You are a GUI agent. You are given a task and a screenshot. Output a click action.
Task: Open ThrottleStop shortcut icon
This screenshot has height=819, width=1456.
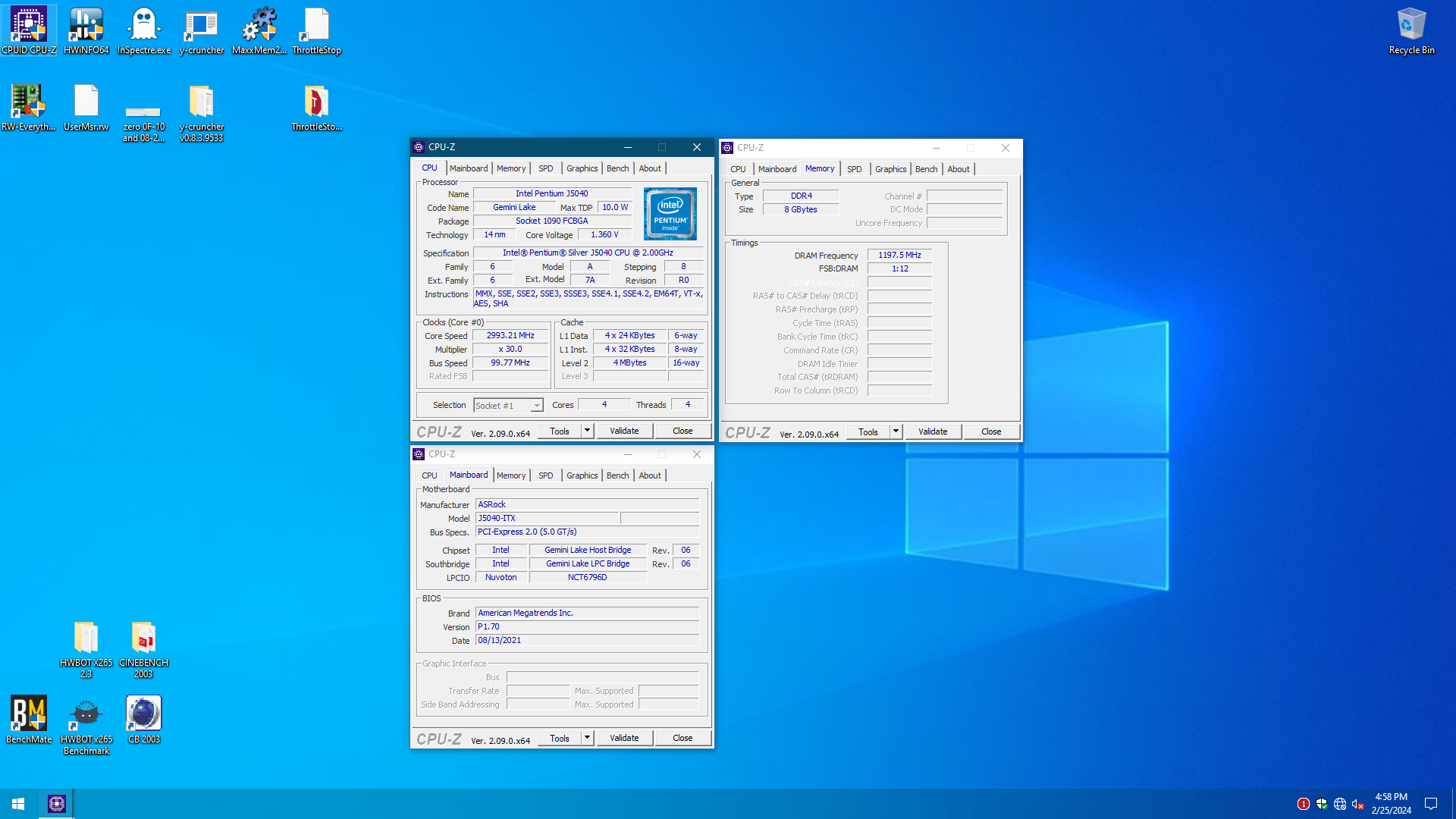tap(317, 31)
